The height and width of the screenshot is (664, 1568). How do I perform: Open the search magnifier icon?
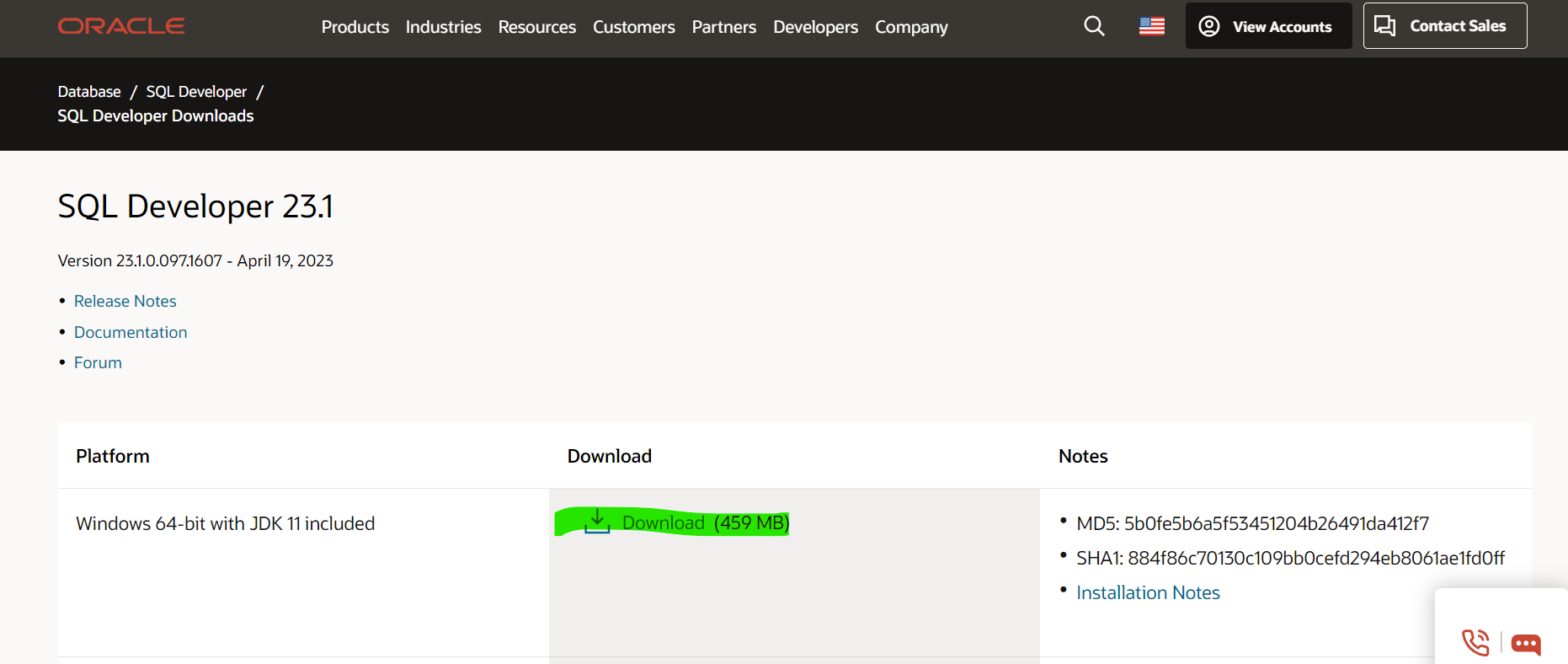point(1094,26)
